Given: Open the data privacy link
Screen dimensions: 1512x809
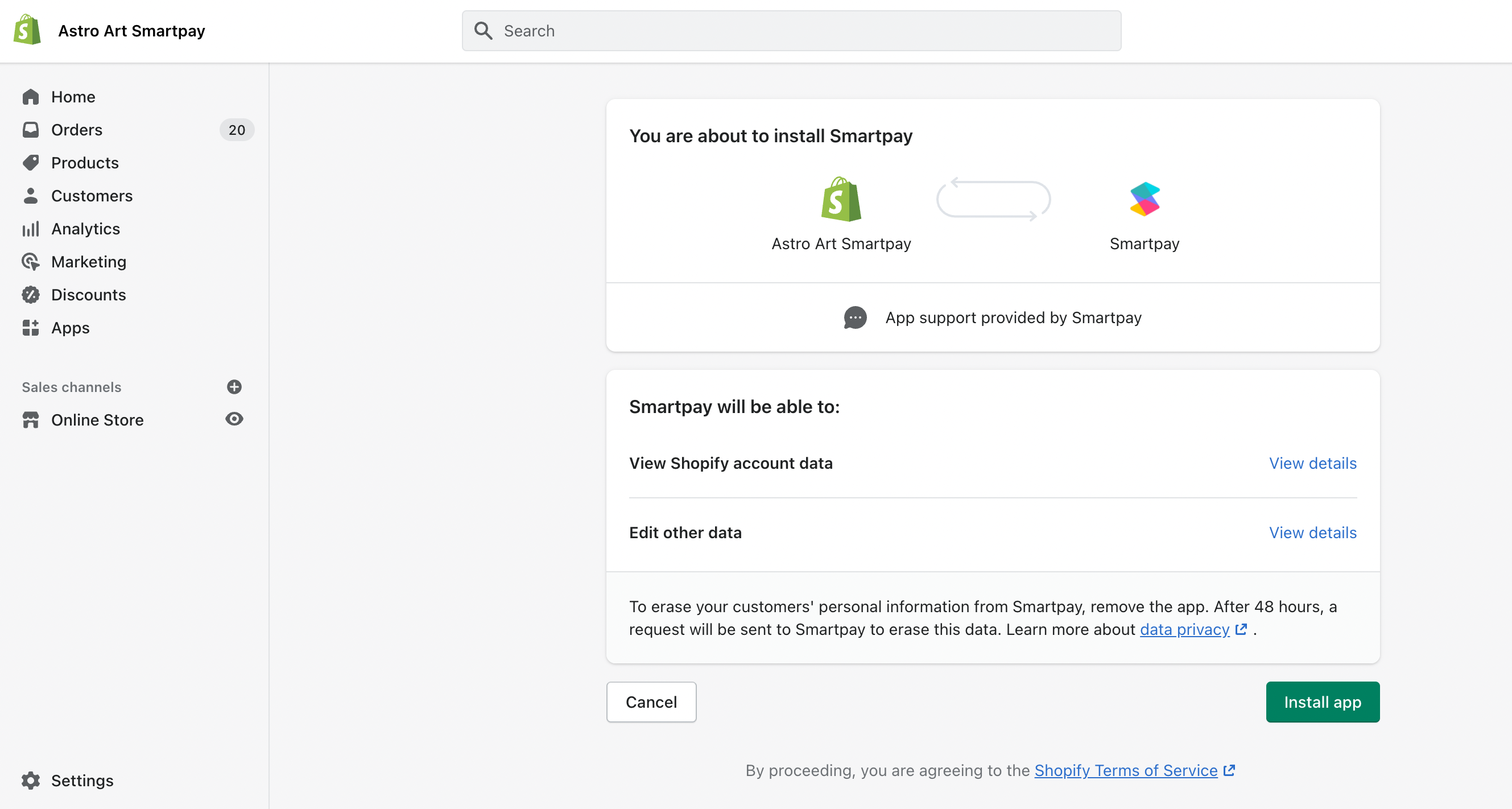Looking at the screenshot, I should click(1184, 629).
